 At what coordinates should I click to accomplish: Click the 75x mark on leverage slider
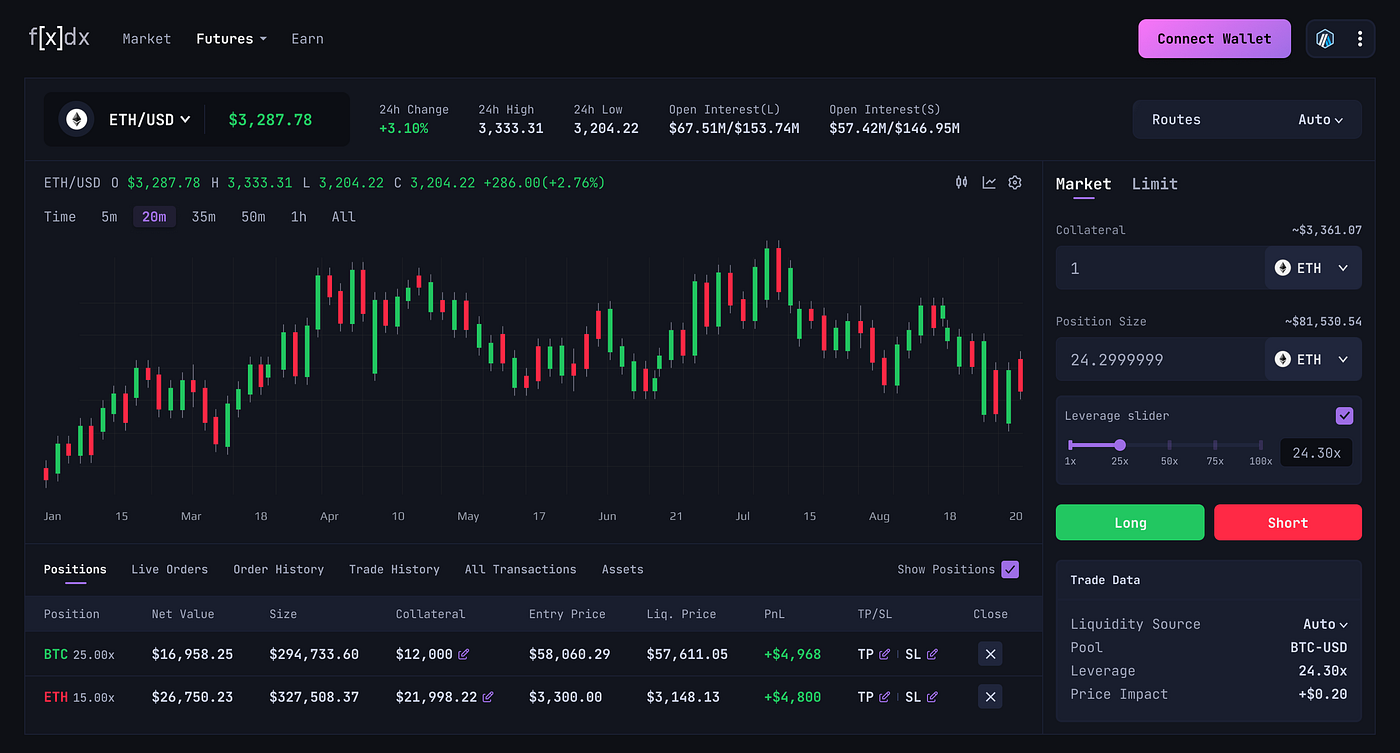[1215, 445]
